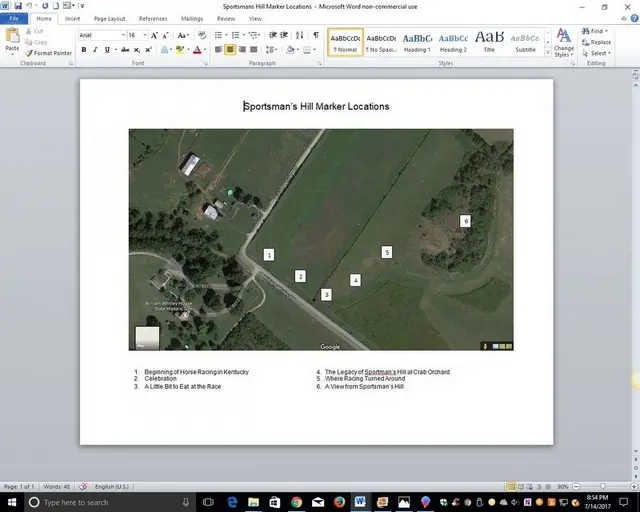Screen dimensions: 640x512
Task: Open the font name dropdown showing Arial
Action: 102,35
